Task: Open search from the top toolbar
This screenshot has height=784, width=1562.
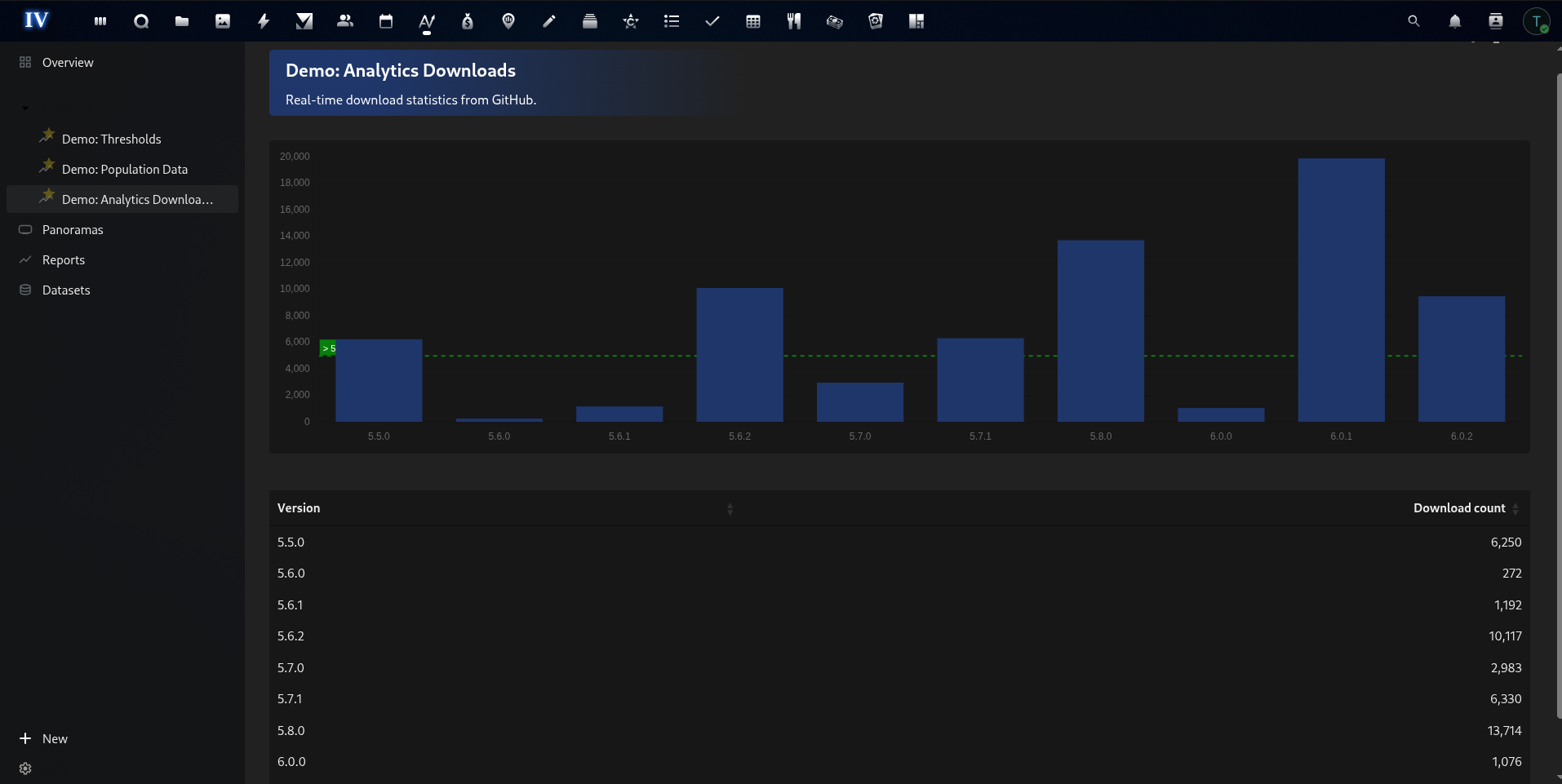Action: 1414,21
